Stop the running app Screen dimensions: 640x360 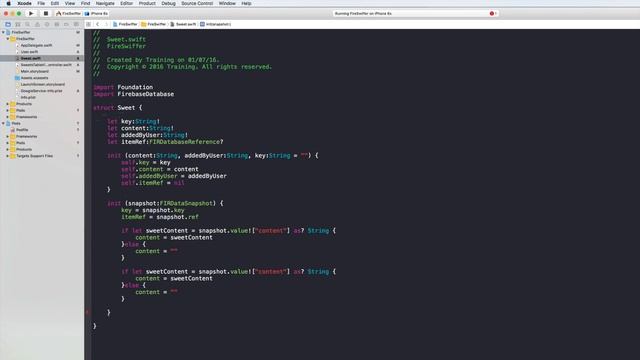46,13
